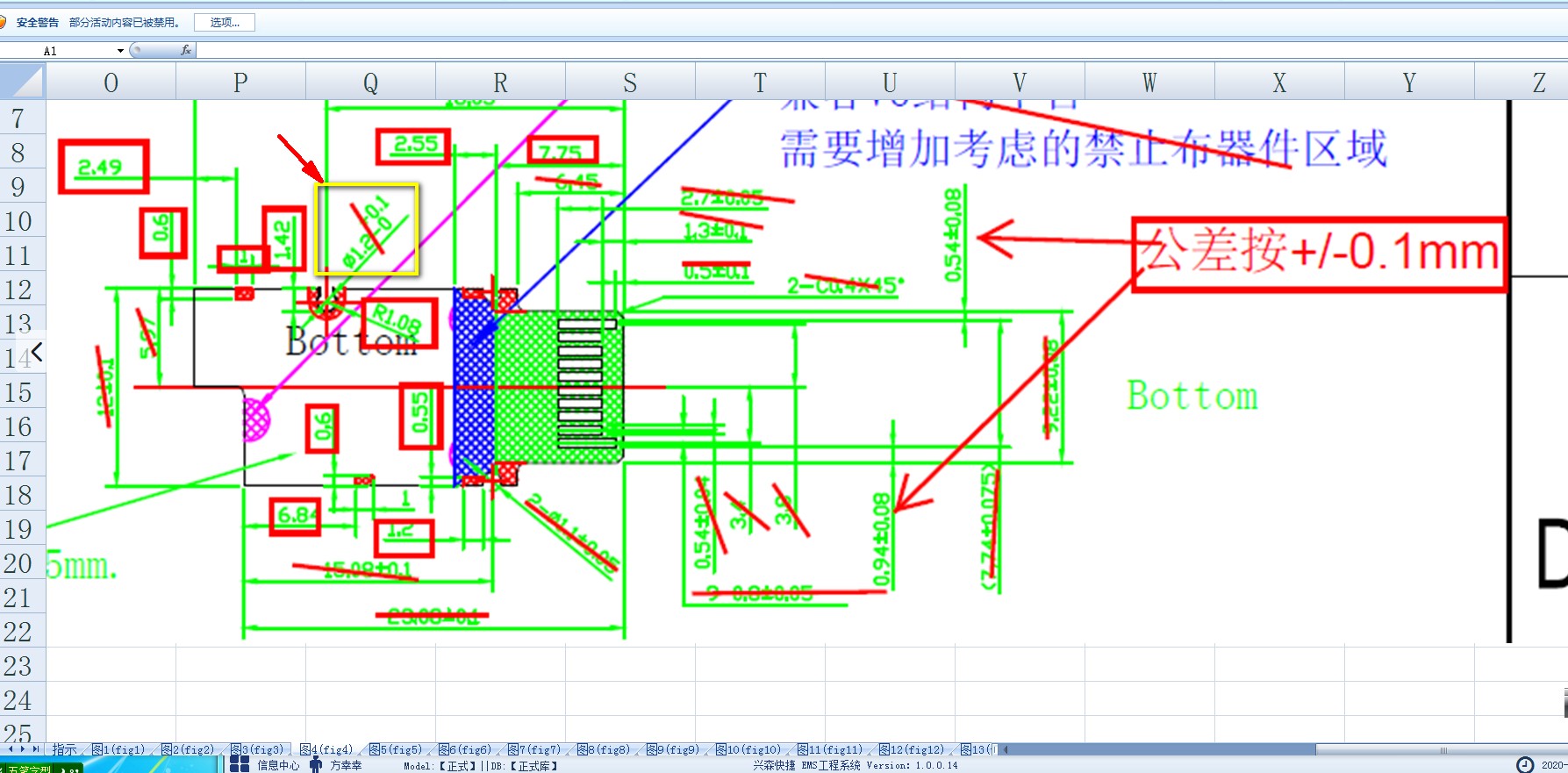1568x773 pixels.
Task: Select the active 图4(fig4) sheet tab
Action: coord(326,749)
